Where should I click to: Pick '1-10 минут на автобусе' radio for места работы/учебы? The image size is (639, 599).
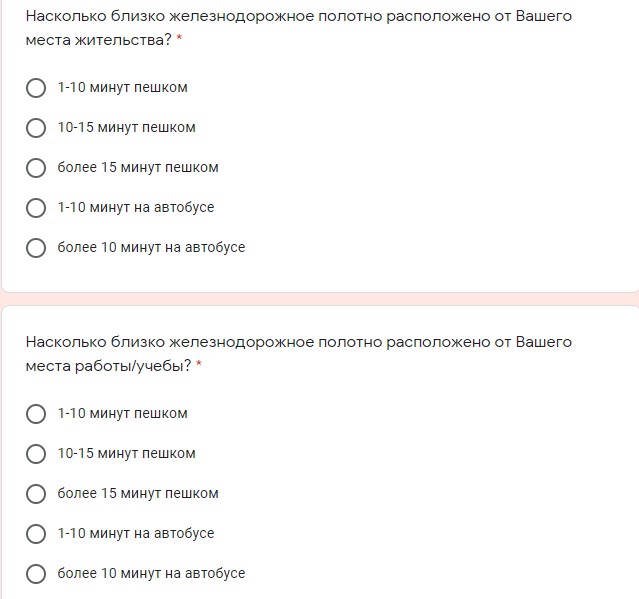[x=36, y=534]
